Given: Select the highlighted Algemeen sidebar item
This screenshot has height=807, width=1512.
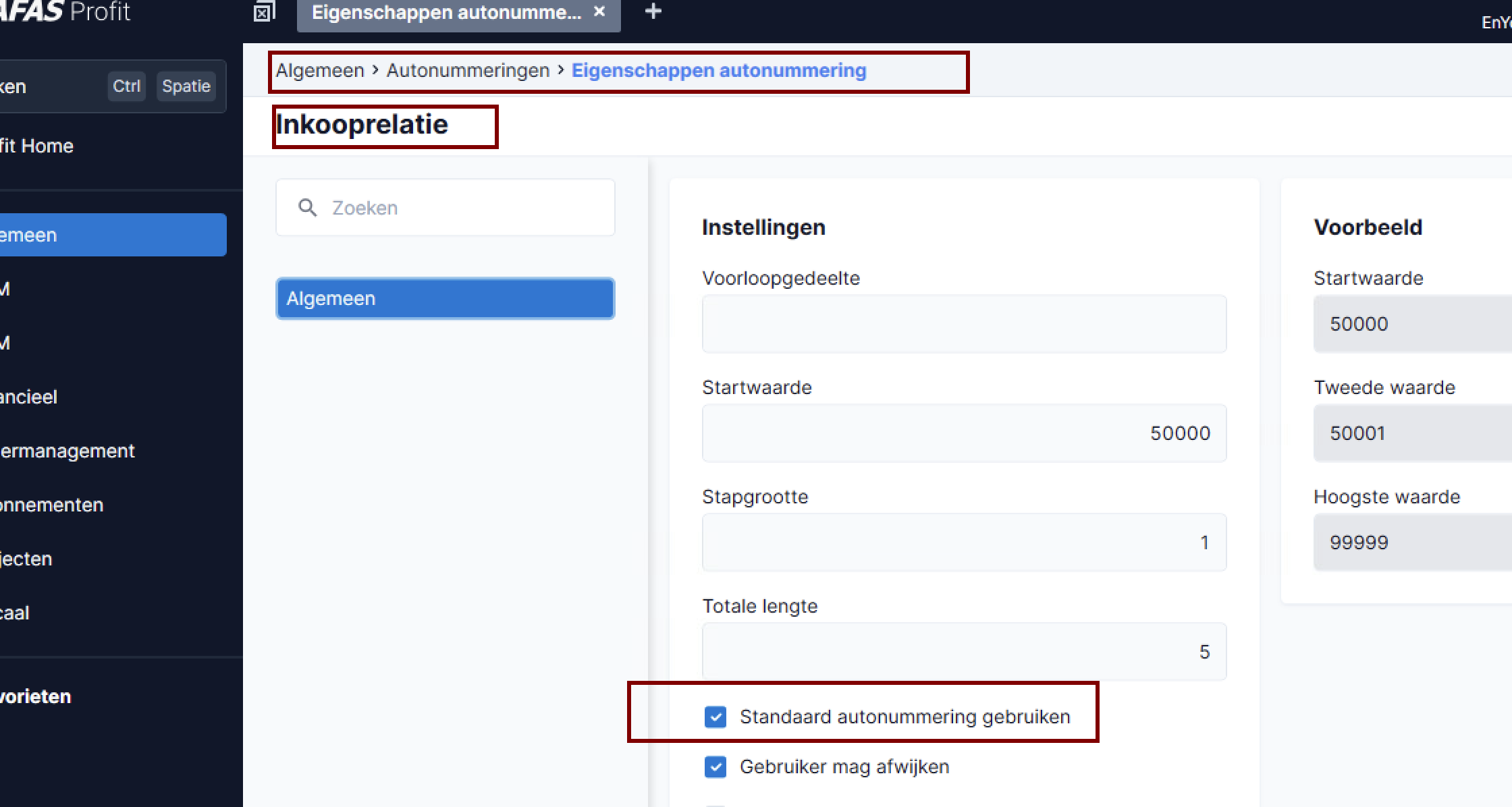Looking at the screenshot, I should pyautogui.click(x=113, y=235).
